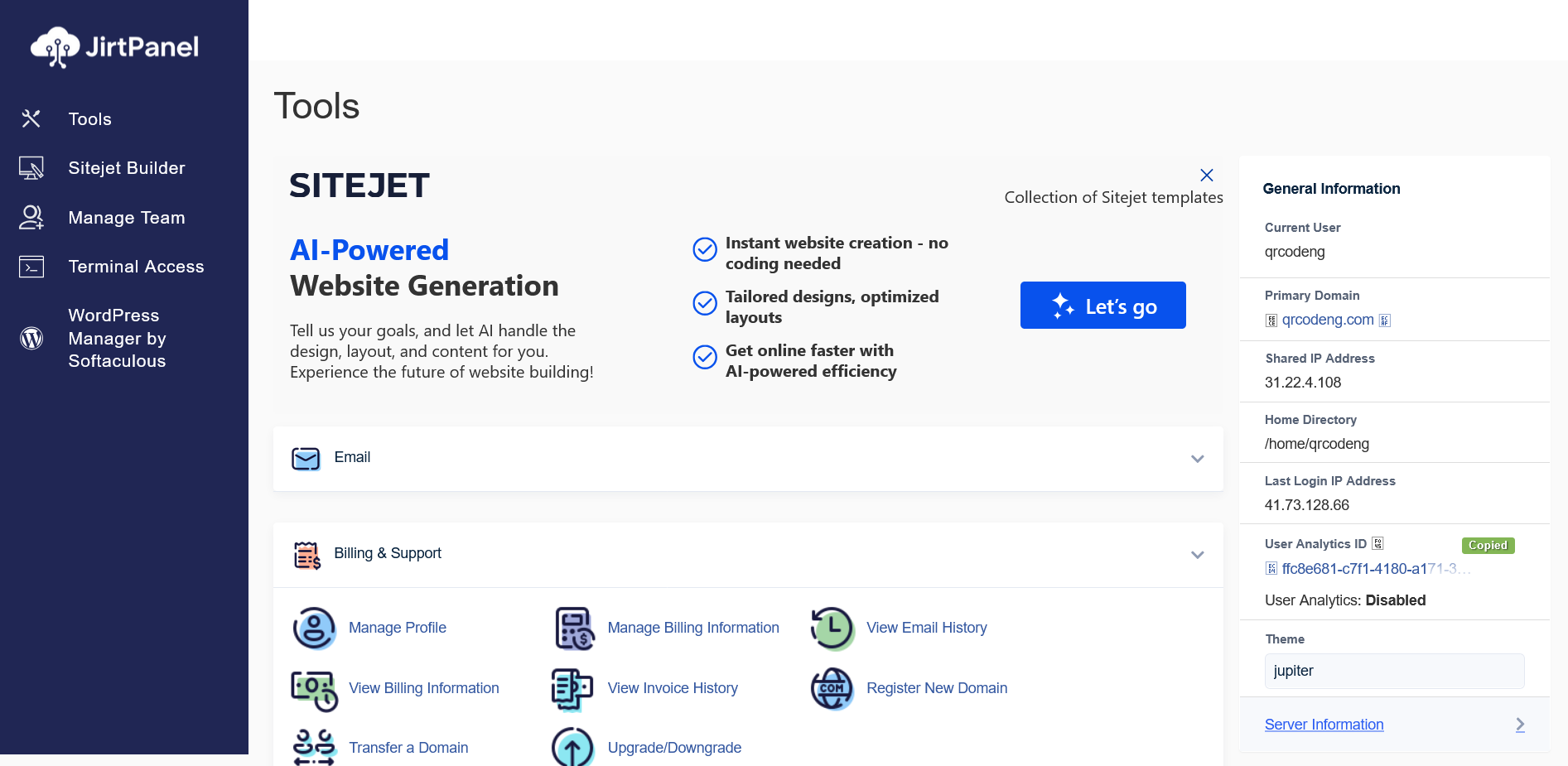The height and width of the screenshot is (766, 1568).
Task: Open Tools in the sidebar
Action: pos(89,119)
